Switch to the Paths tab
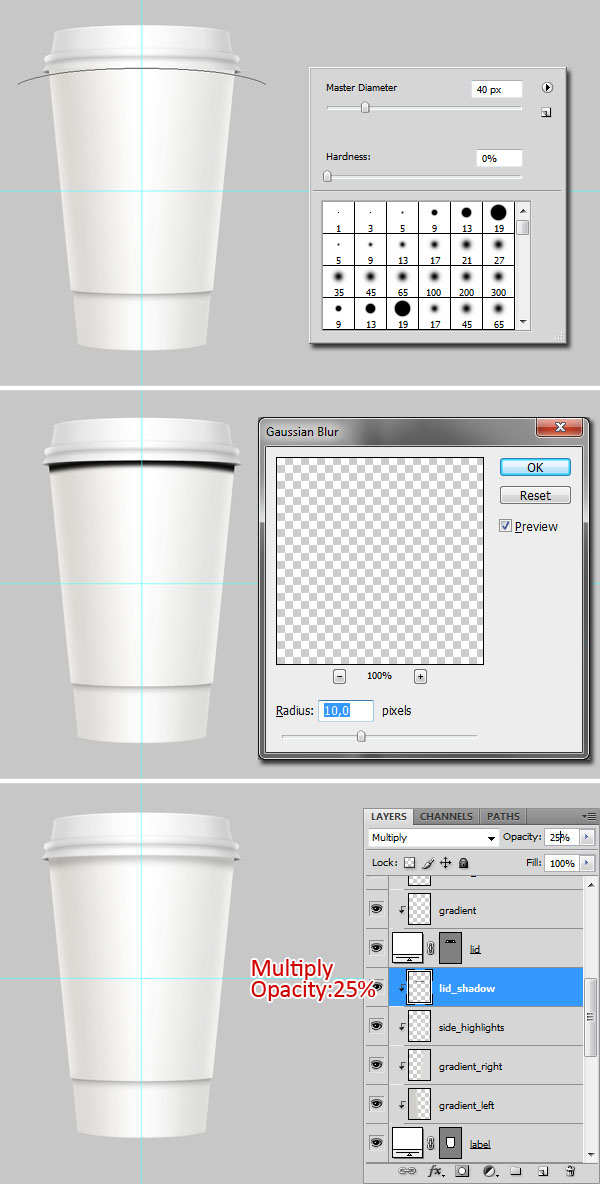 503,817
